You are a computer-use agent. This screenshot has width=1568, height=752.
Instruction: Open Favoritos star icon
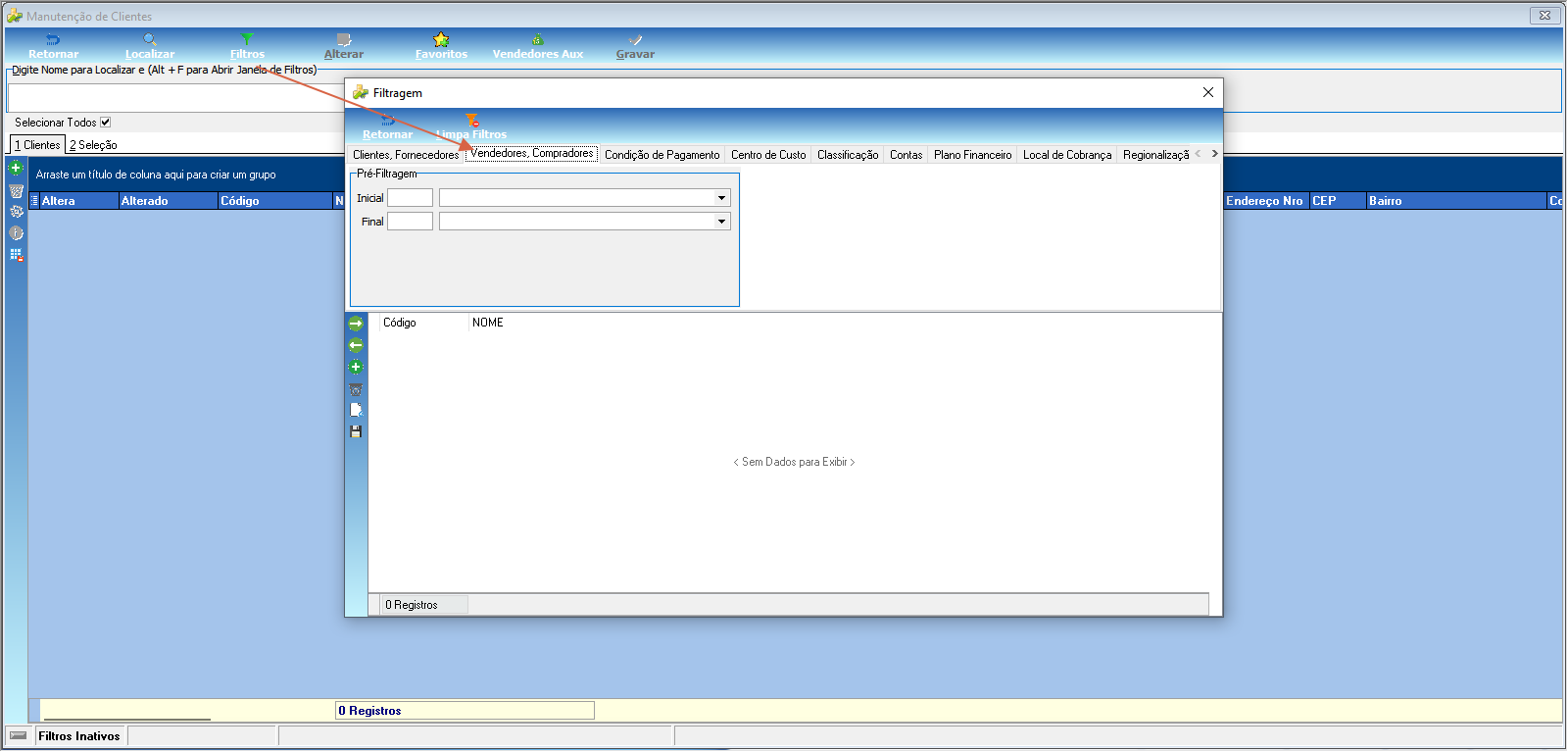coord(441,46)
